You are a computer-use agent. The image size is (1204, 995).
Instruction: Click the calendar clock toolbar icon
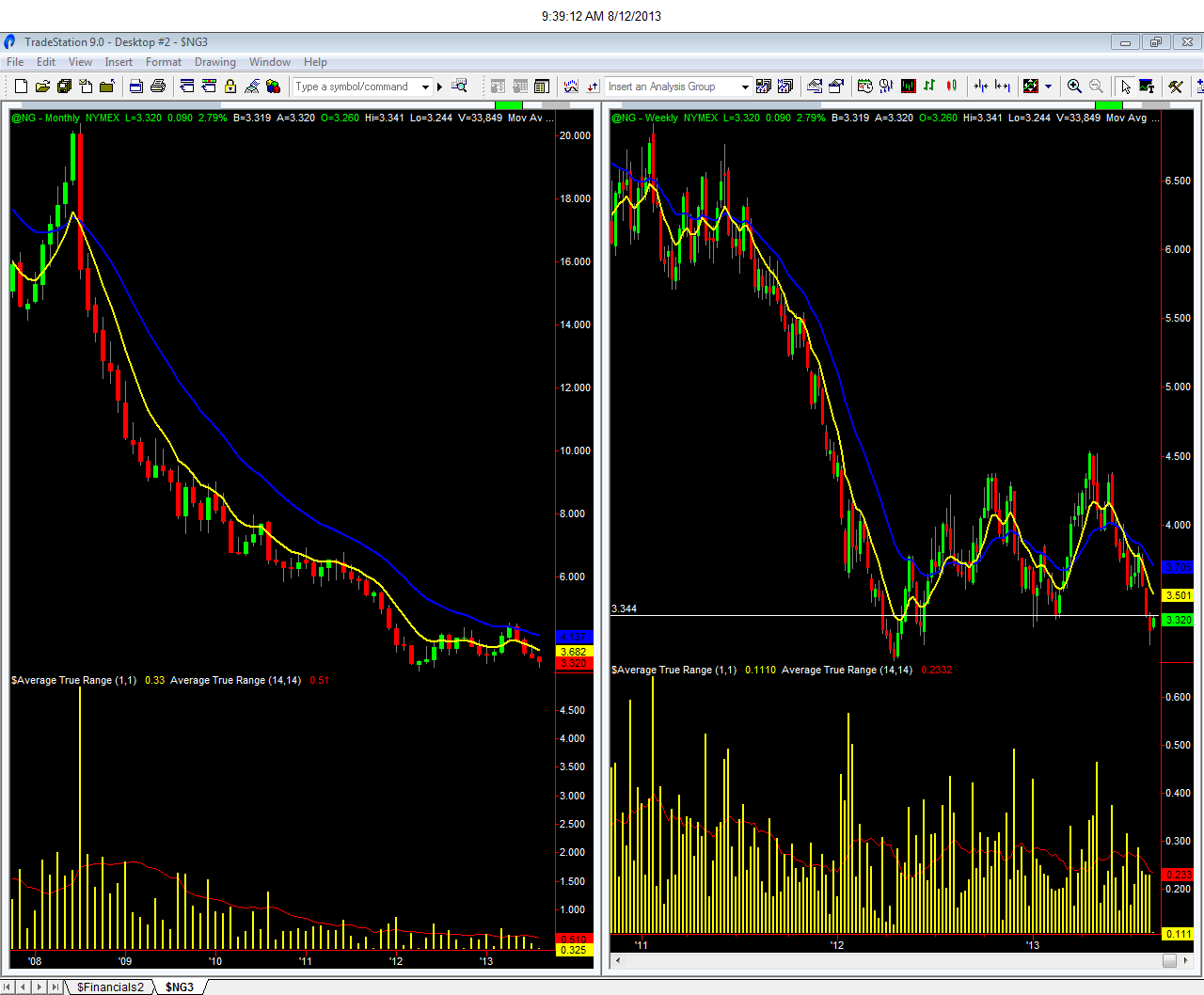coord(865,86)
